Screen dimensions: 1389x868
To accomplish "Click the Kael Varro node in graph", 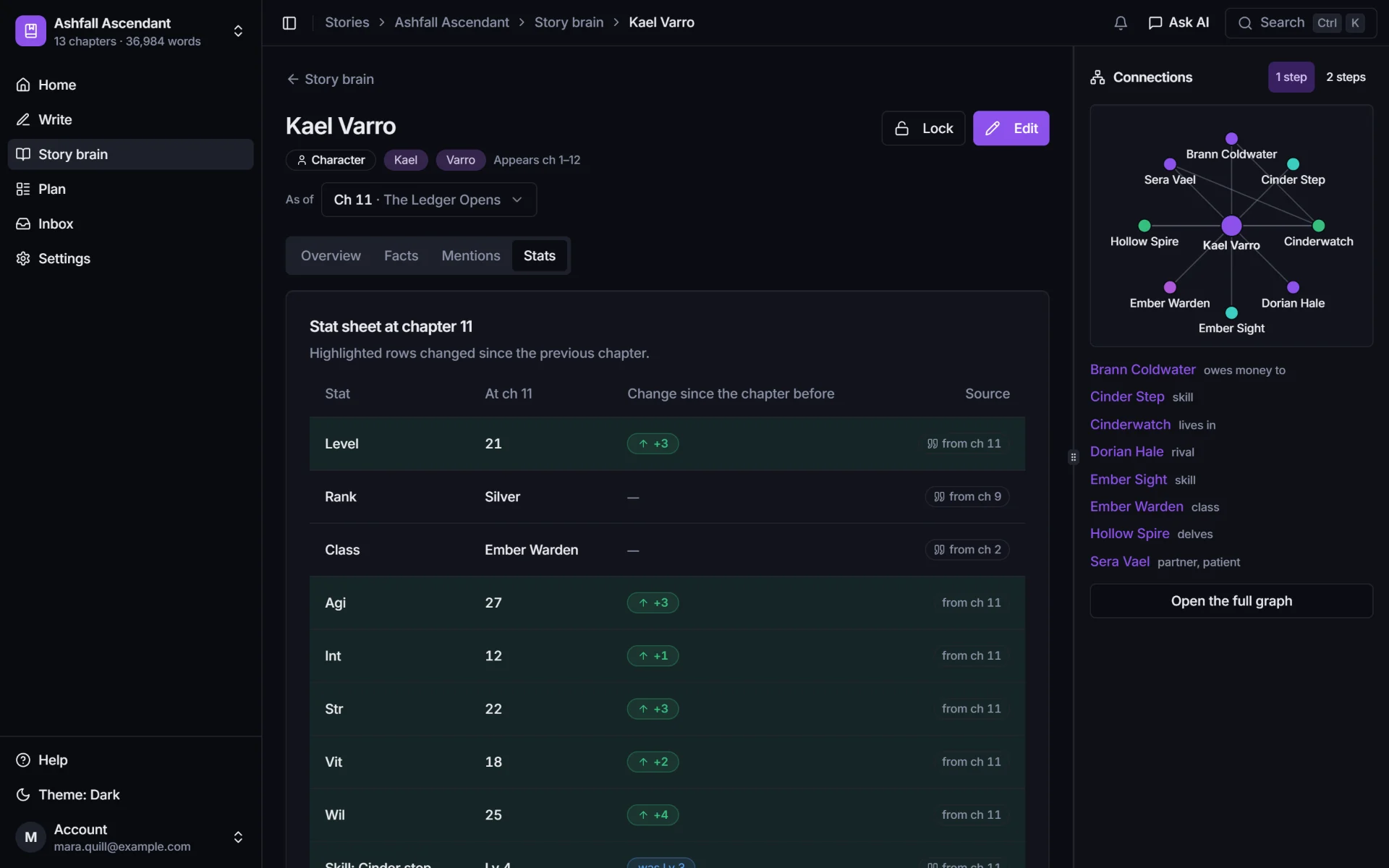I will click(x=1231, y=226).
